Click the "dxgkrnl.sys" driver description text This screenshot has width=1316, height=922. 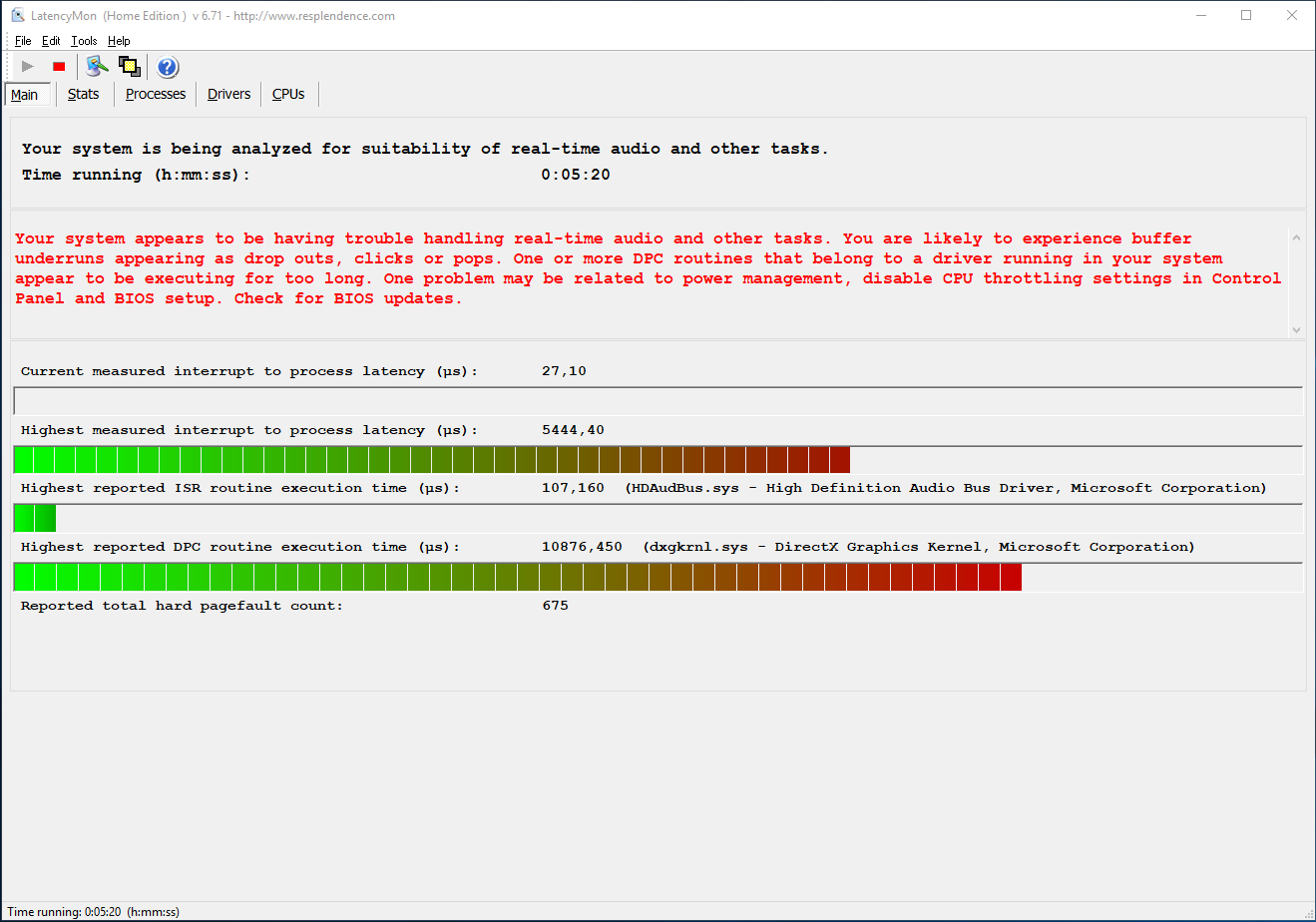(x=919, y=547)
